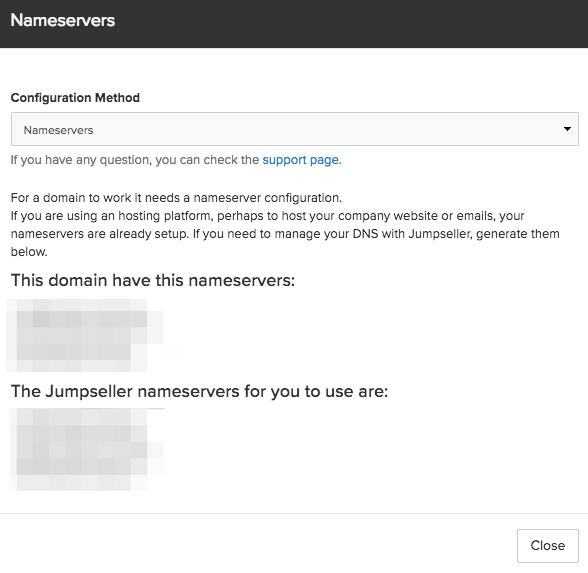Screen dimensions: 588x573
Task: Select the blurred Jumpseller nameservers block
Action: 87,449
